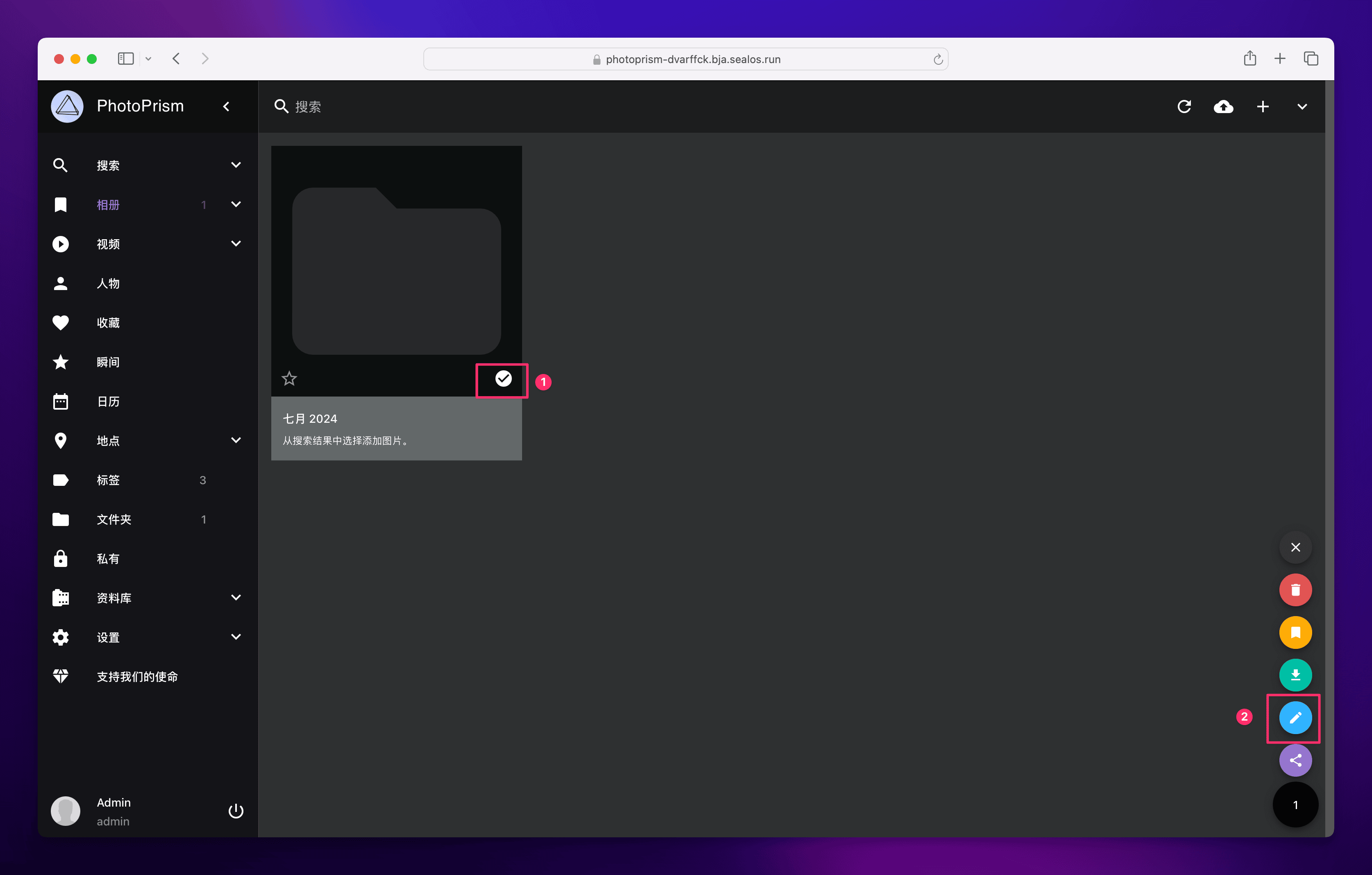Click the 支持我们的使命 link
This screenshot has height=875, width=1372.
click(x=137, y=677)
